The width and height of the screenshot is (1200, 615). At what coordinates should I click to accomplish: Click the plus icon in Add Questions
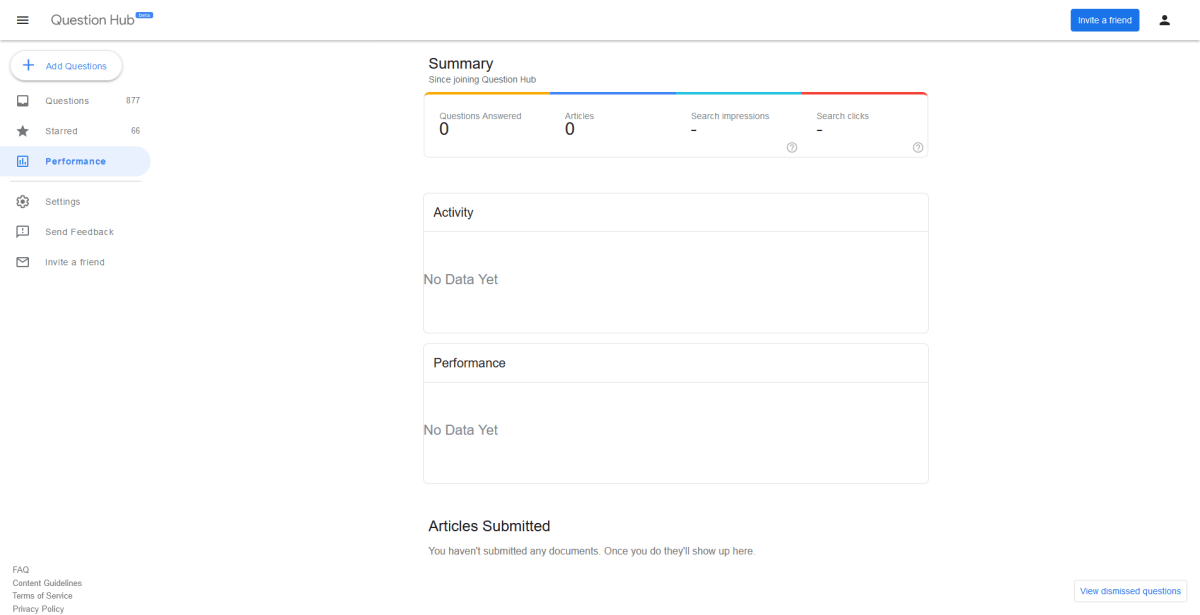[28, 65]
